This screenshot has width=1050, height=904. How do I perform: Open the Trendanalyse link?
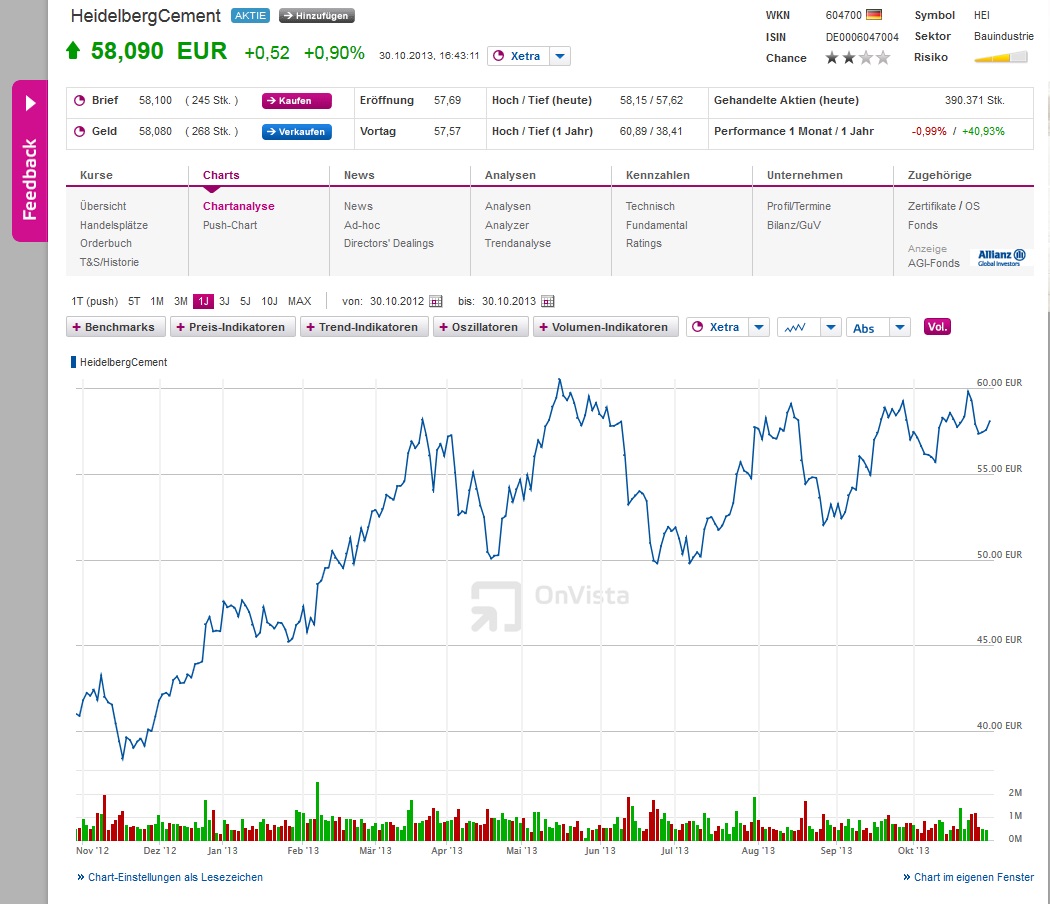click(518, 243)
